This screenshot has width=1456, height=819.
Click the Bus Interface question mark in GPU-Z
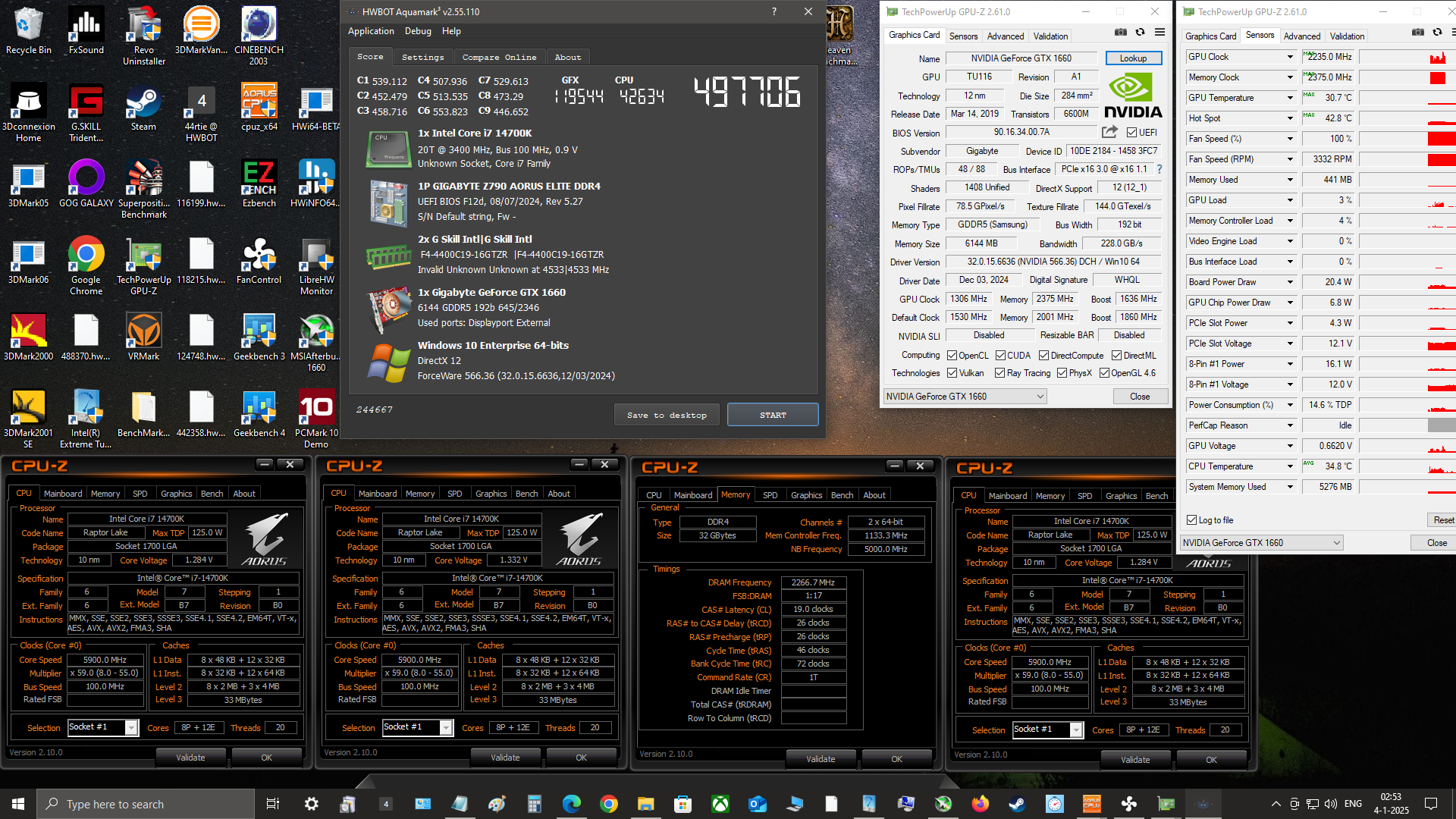(1159, 169)
